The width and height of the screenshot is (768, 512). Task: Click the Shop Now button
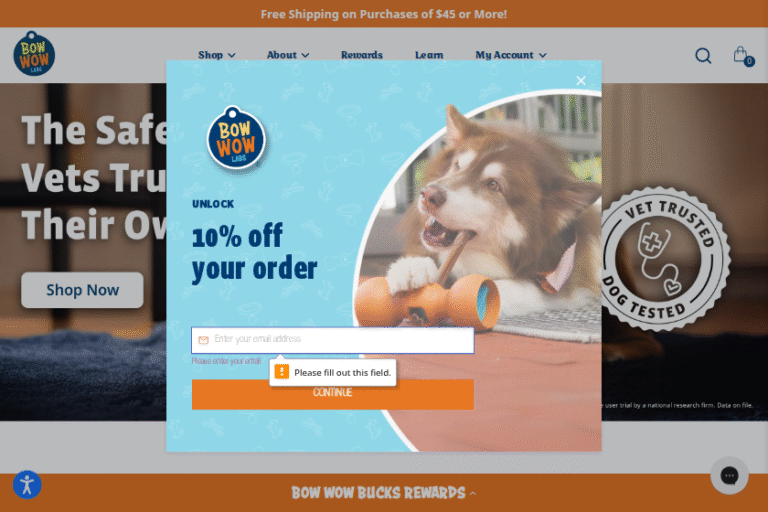(x=82, y=290)
